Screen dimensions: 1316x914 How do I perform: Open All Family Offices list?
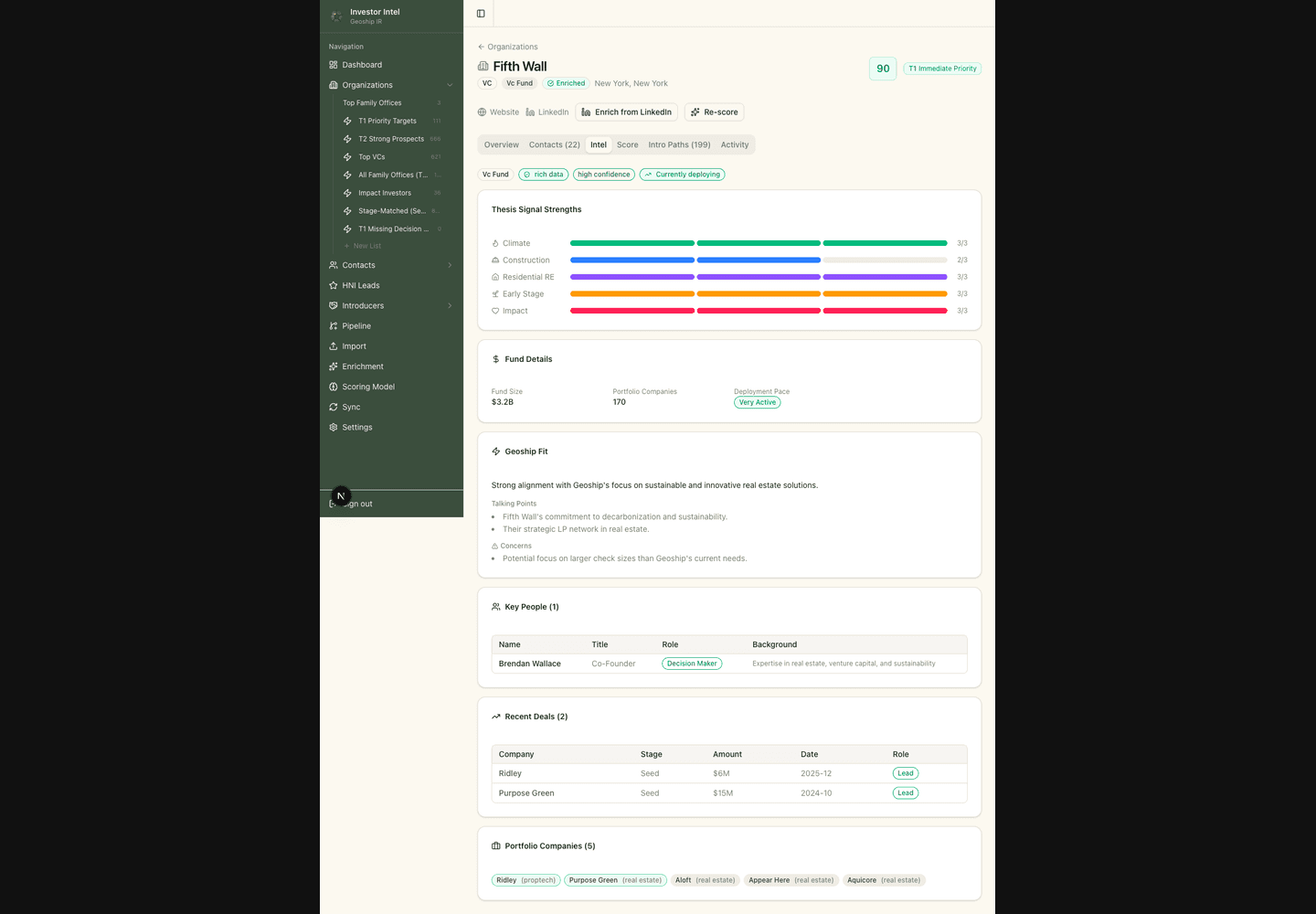391,175
